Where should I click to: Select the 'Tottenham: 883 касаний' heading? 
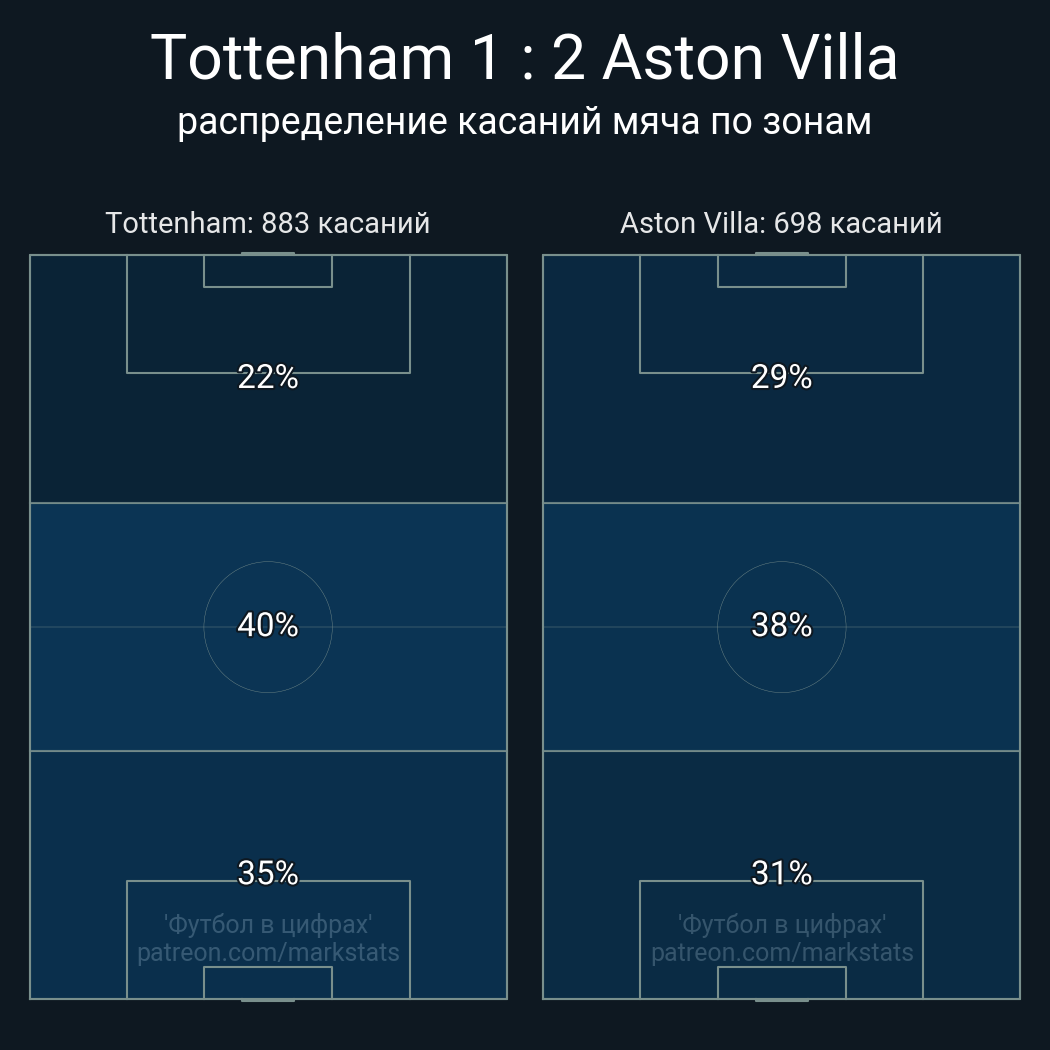(268, 223)
